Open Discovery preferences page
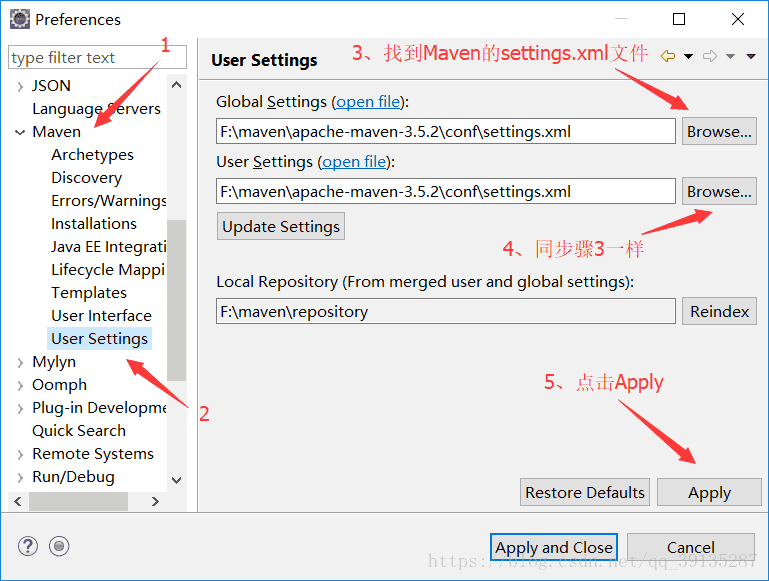This screenshot has height=581, width=769. (x=86, y=178)
